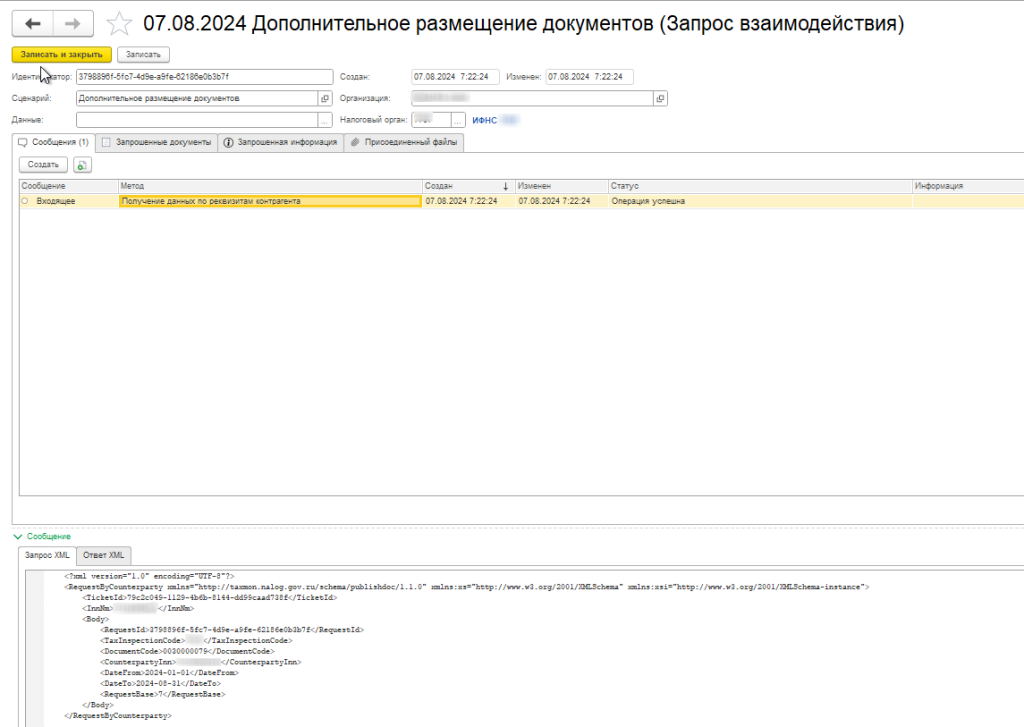The image size is (1024, 727).
Task: Click the 'Записать' button
Action: tap(143, 54)
